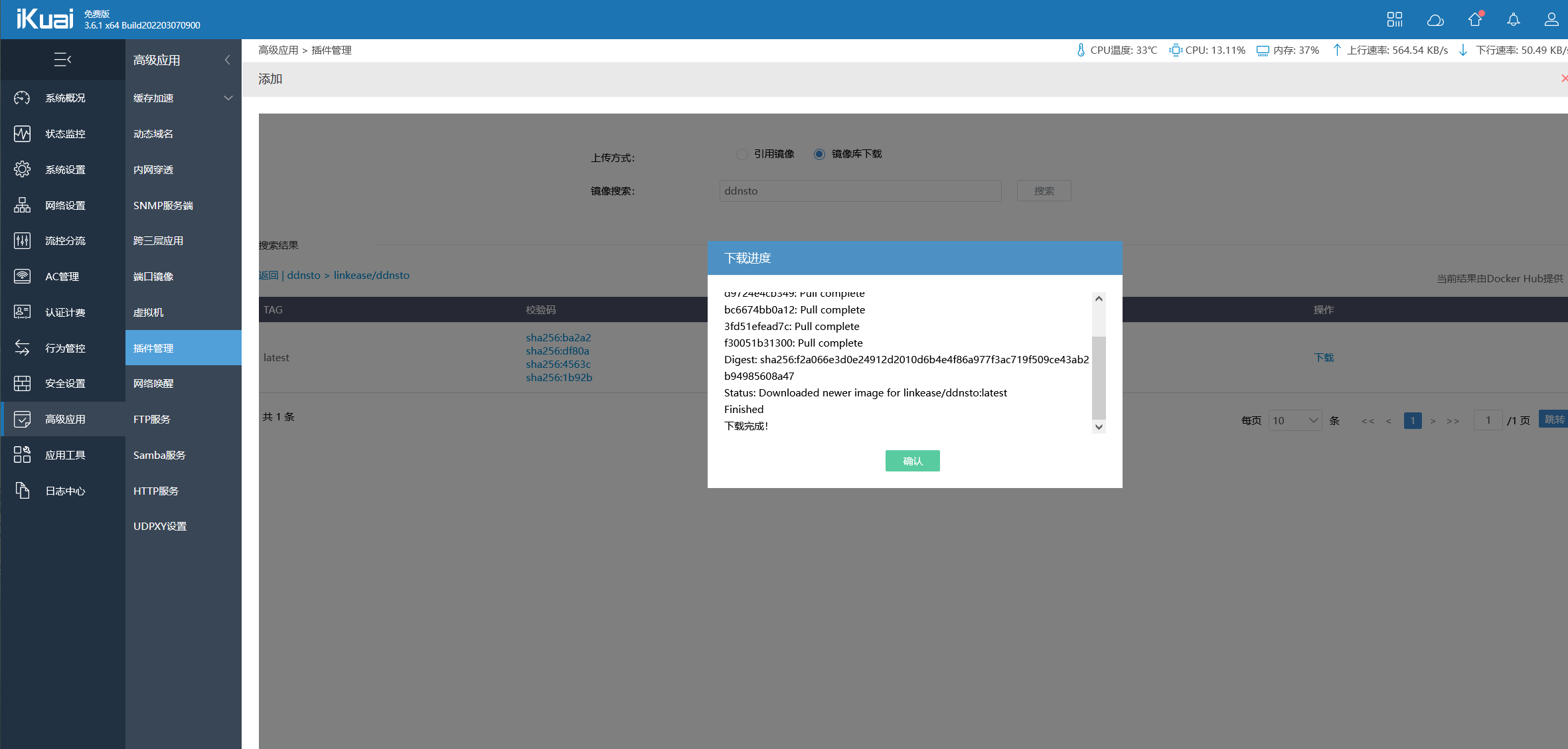Viewport: 1568px width, 749px height.
Task: Click the 应用工具 apps icon
Action: click(x=22, y=455)
